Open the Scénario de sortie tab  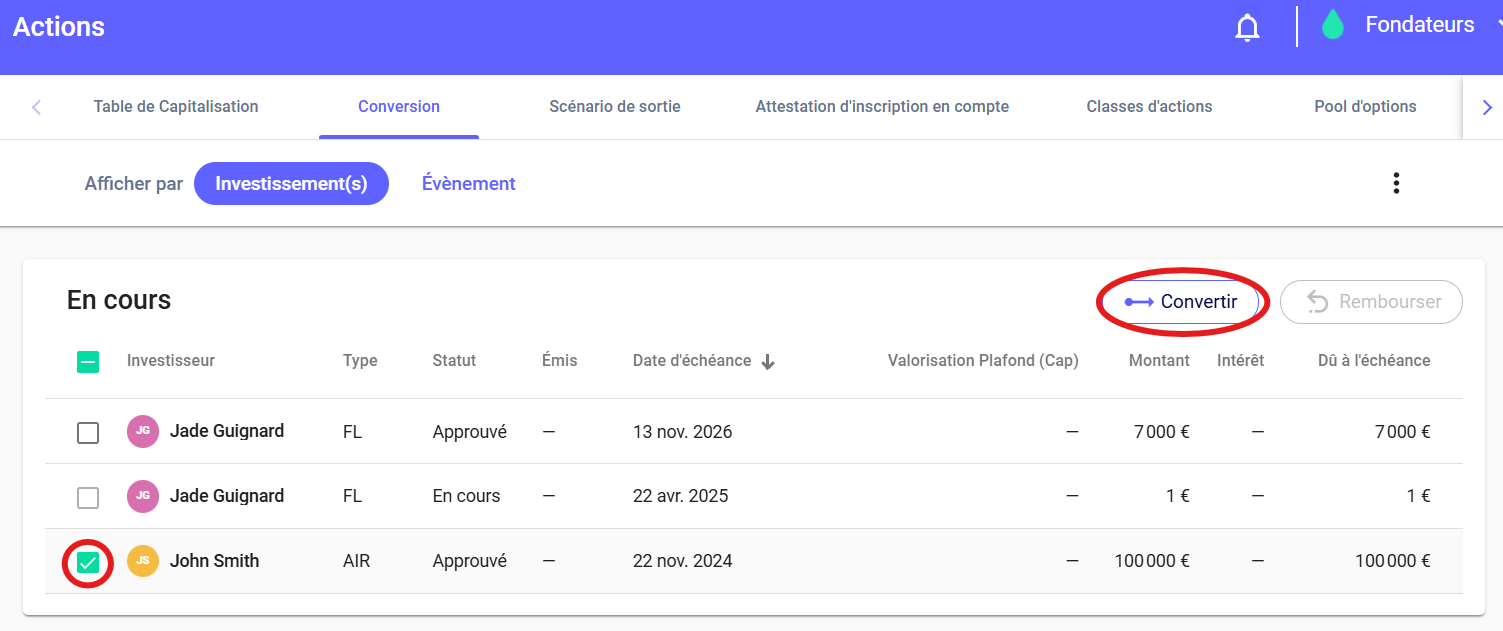point(615,106)
